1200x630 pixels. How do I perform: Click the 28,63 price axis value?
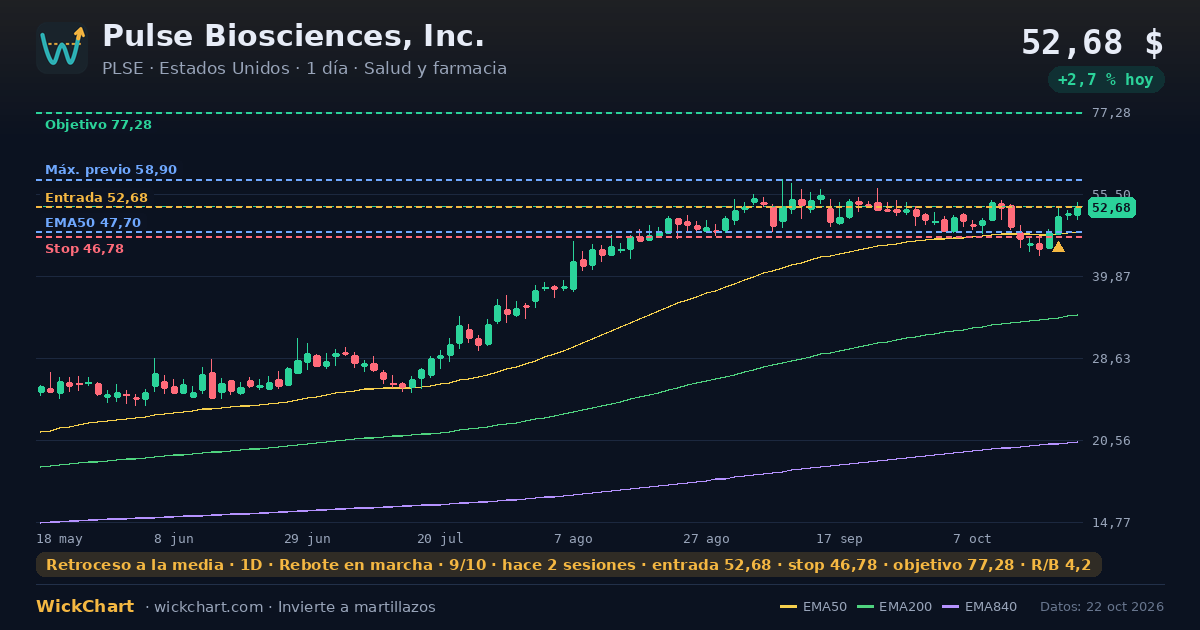point(1111,359)
